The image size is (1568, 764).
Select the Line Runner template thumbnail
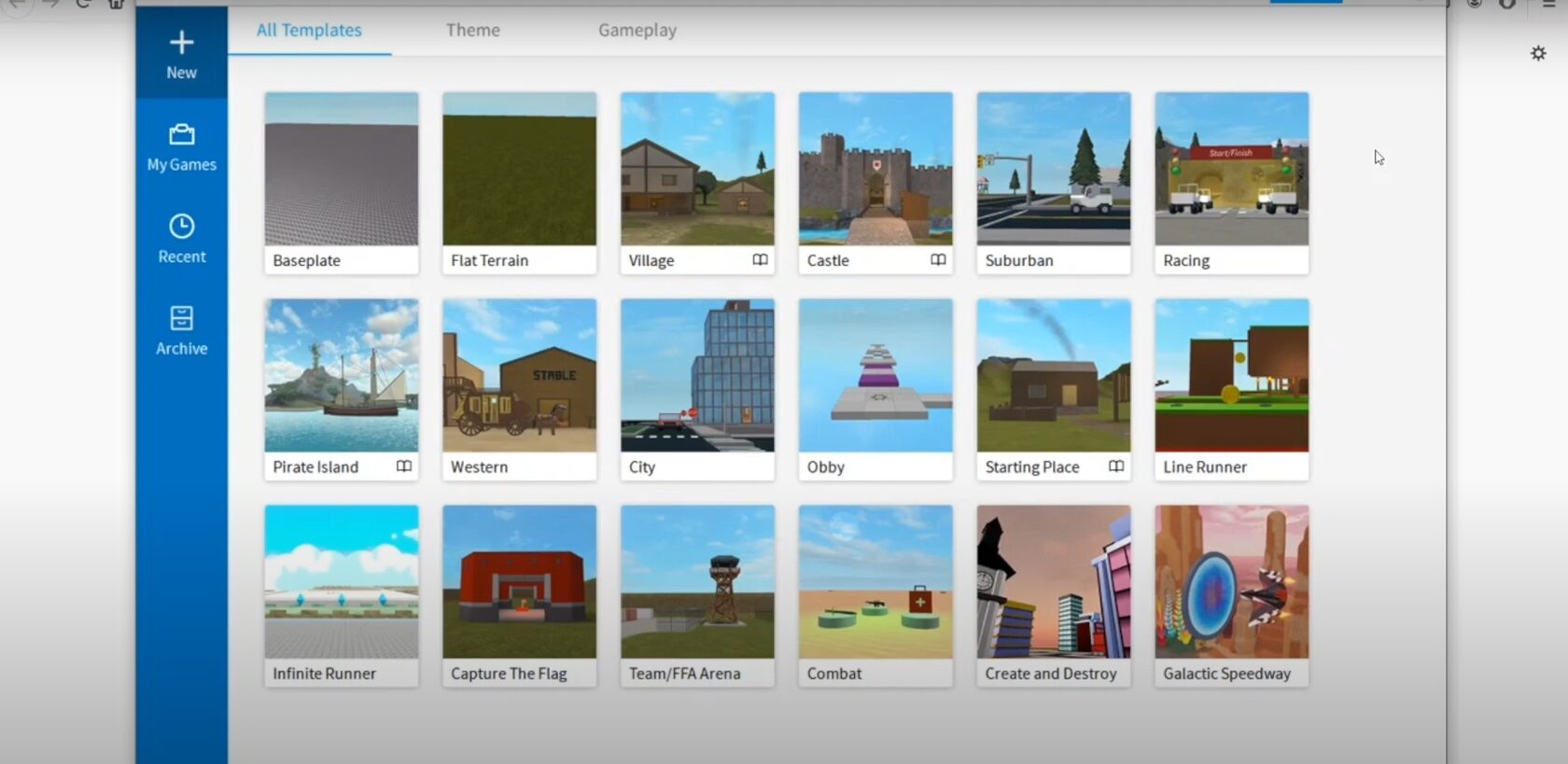click(1232, 376)
